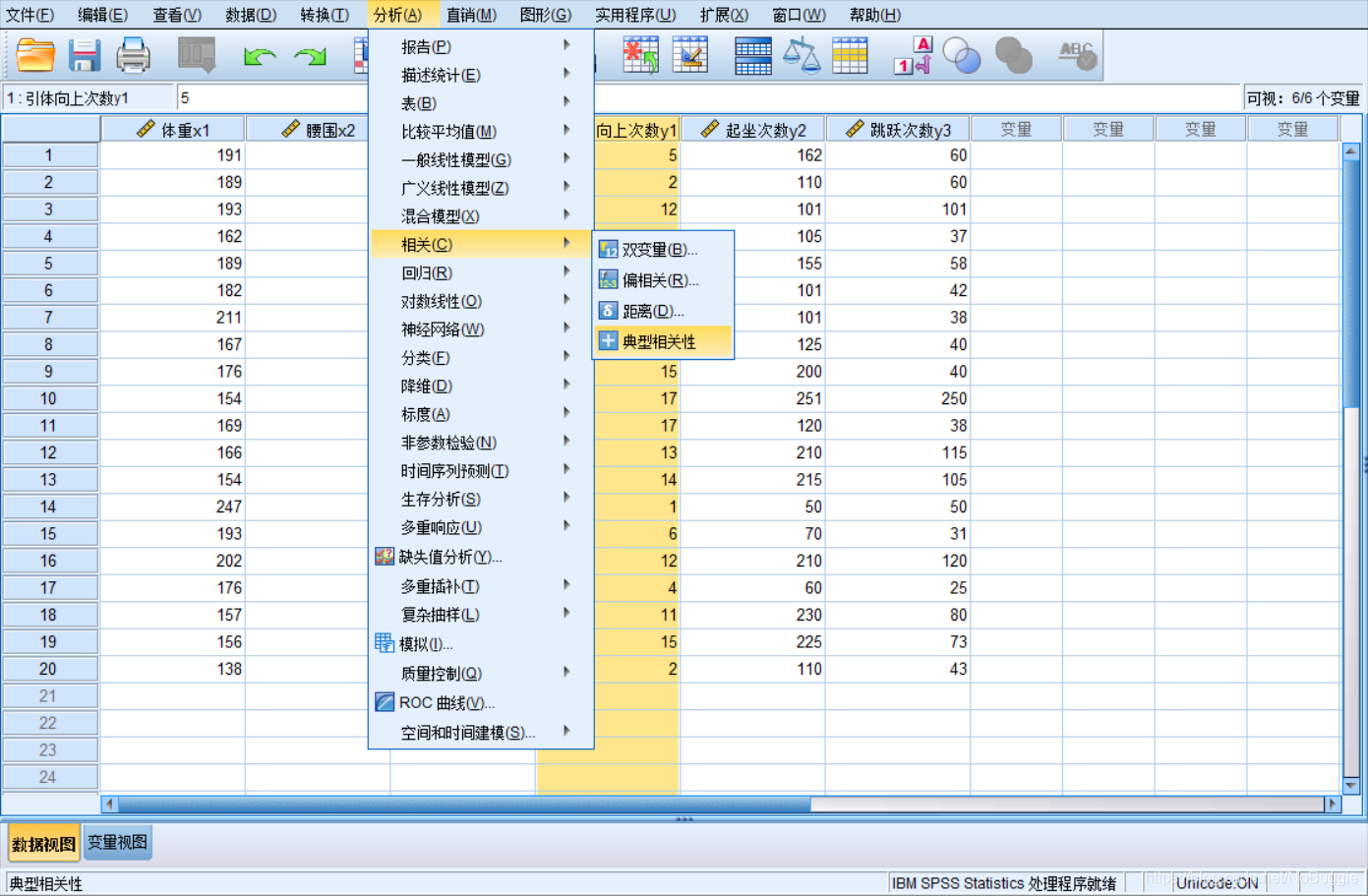Toggle Value Labels toolbar icon
The image size is (1368, 896).
coord(913,56)
